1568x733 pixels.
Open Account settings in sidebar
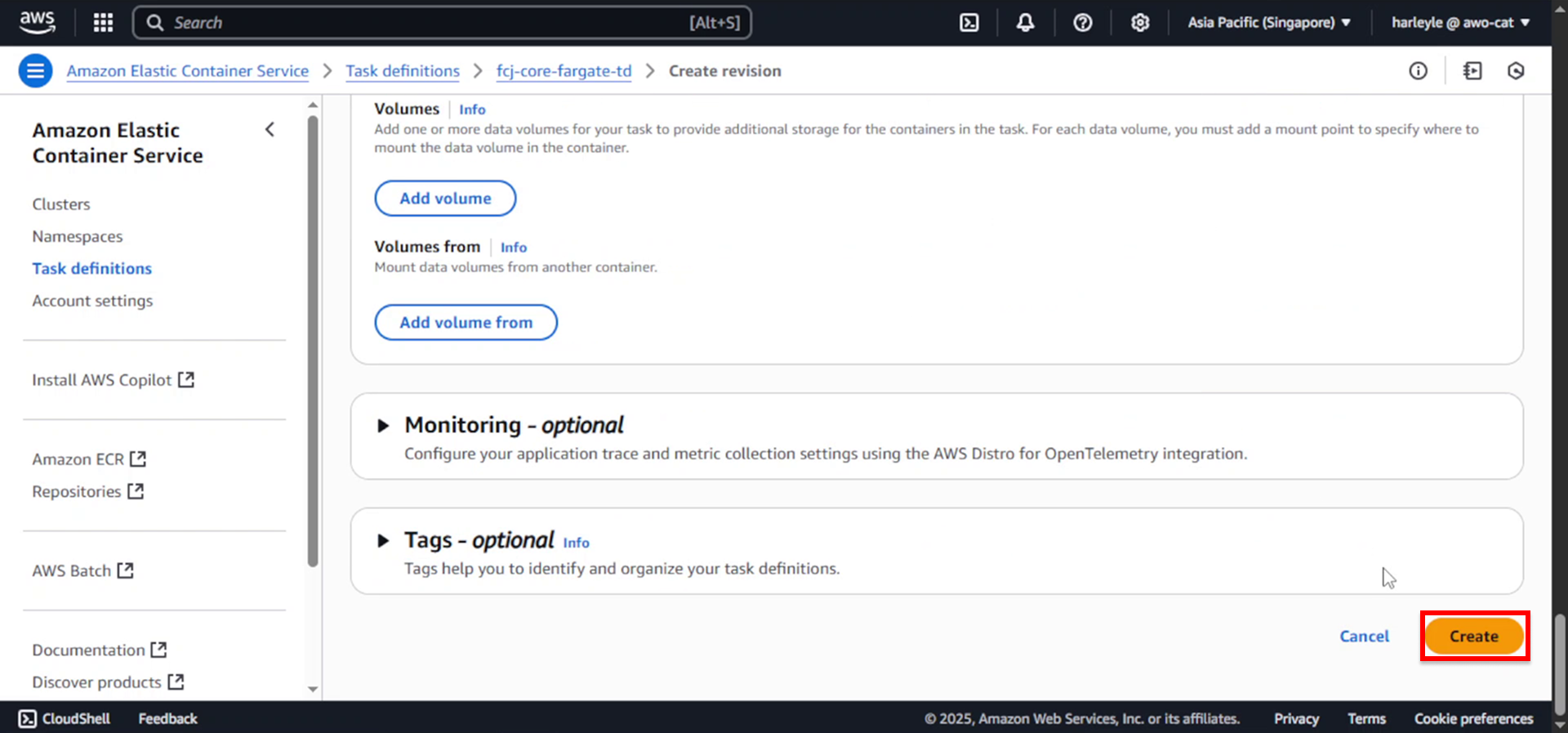tap(92, 301)
